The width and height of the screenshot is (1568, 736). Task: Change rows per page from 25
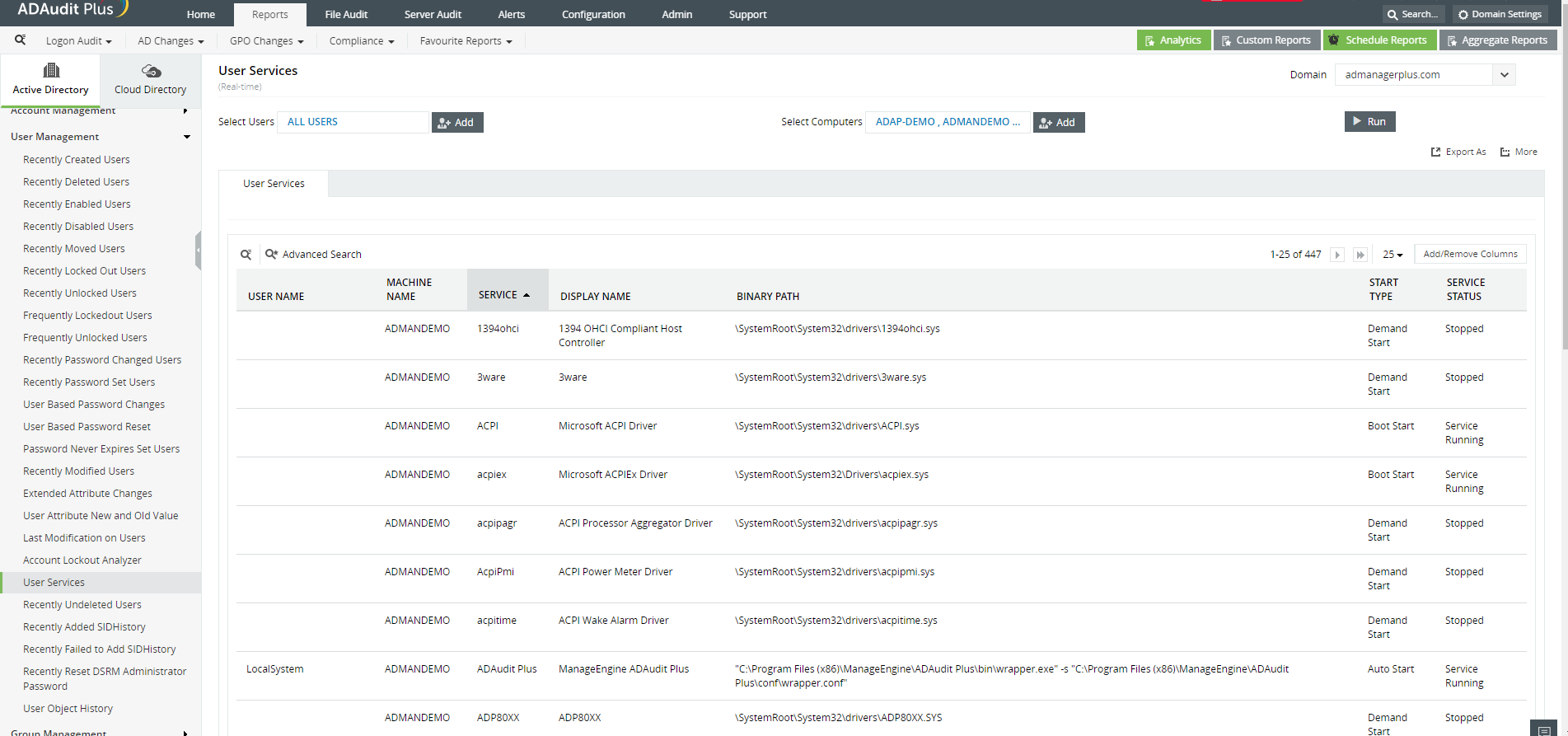tap(1392, 255)
